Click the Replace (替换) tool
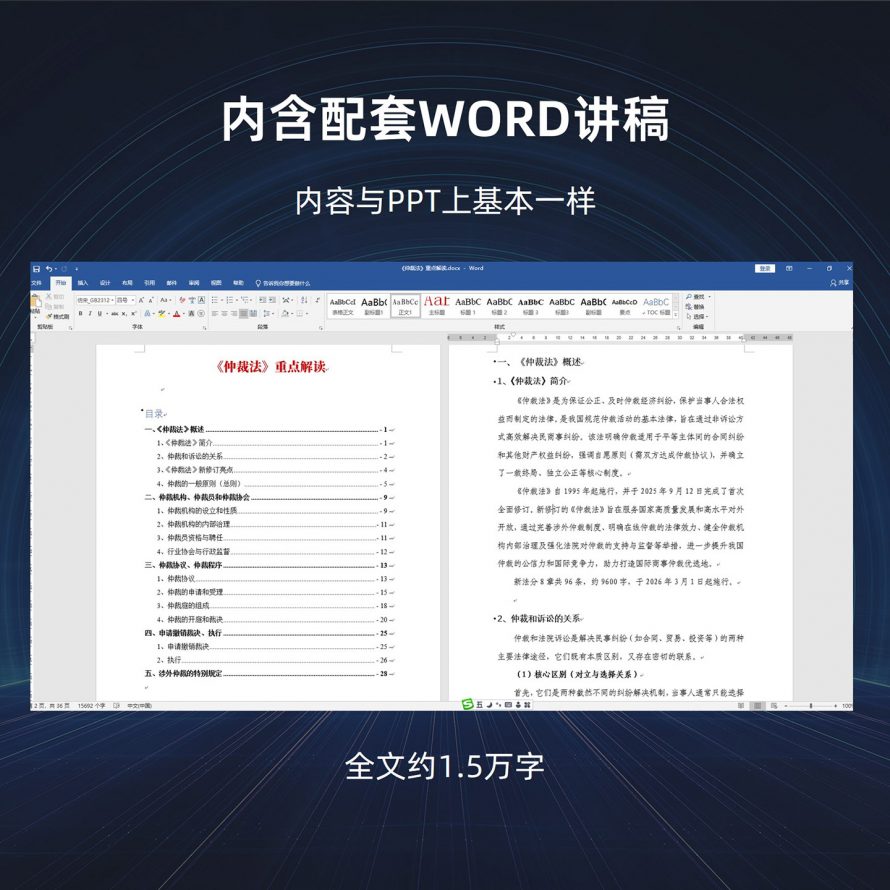This screenshot has height=890, width=890. tap(698, 306)
